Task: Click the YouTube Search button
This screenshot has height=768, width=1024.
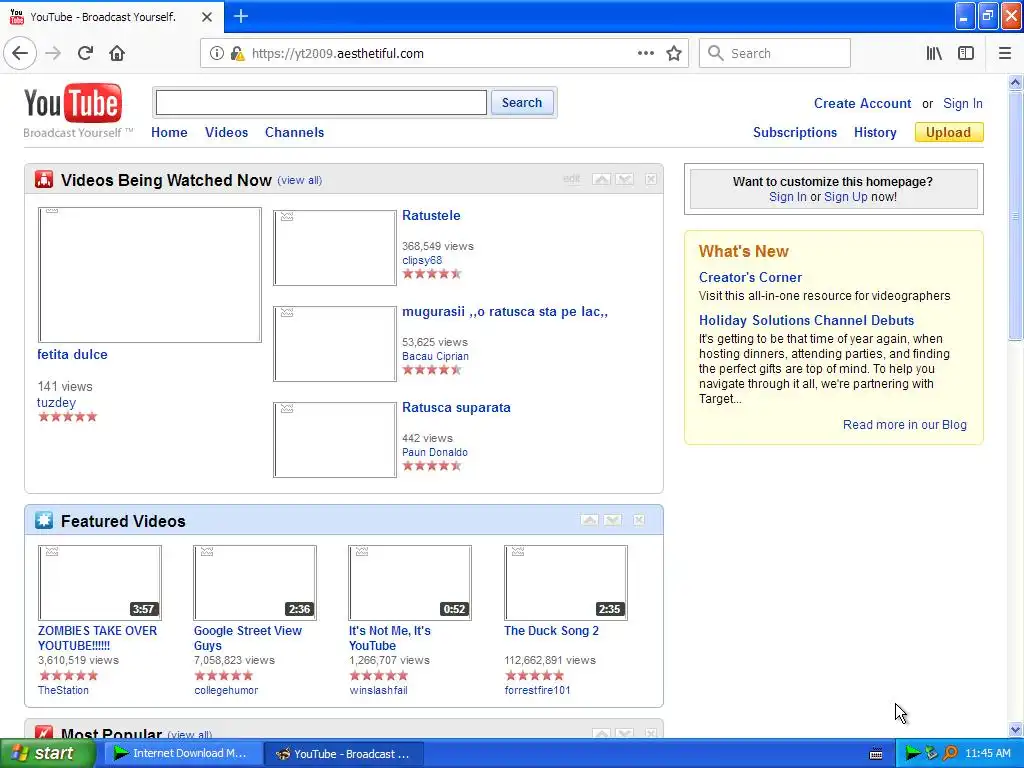Action: tap(522, 103)
